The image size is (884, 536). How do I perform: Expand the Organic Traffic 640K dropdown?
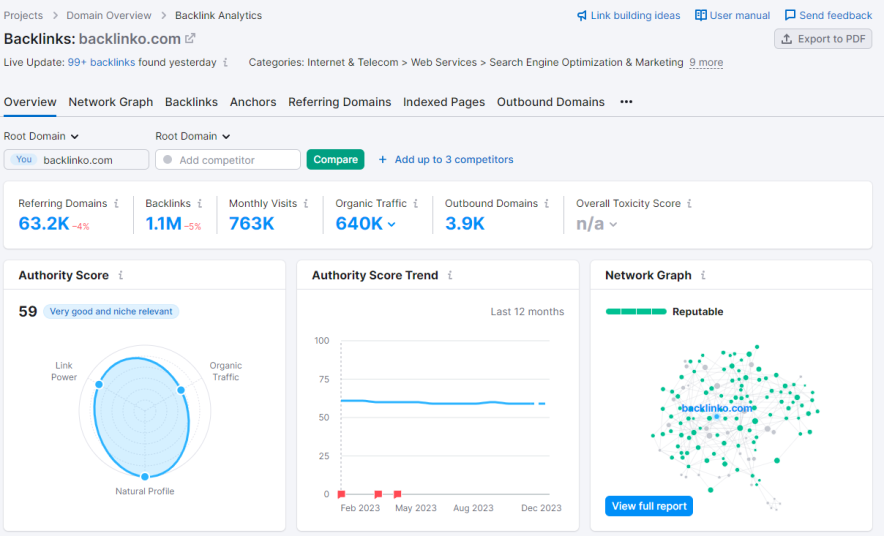point(391,224)
